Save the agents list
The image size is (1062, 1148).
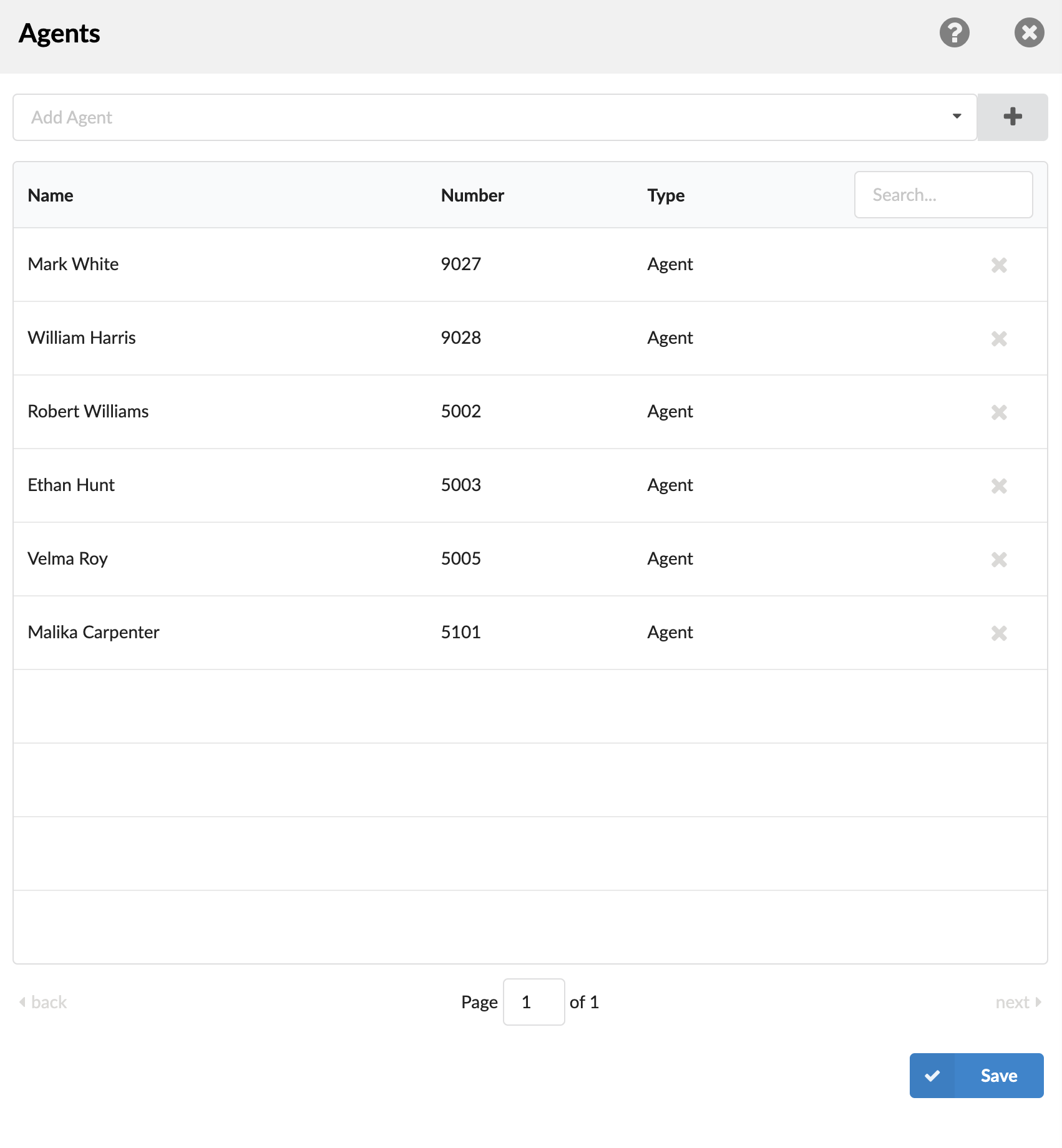(x=976, y=1076)
